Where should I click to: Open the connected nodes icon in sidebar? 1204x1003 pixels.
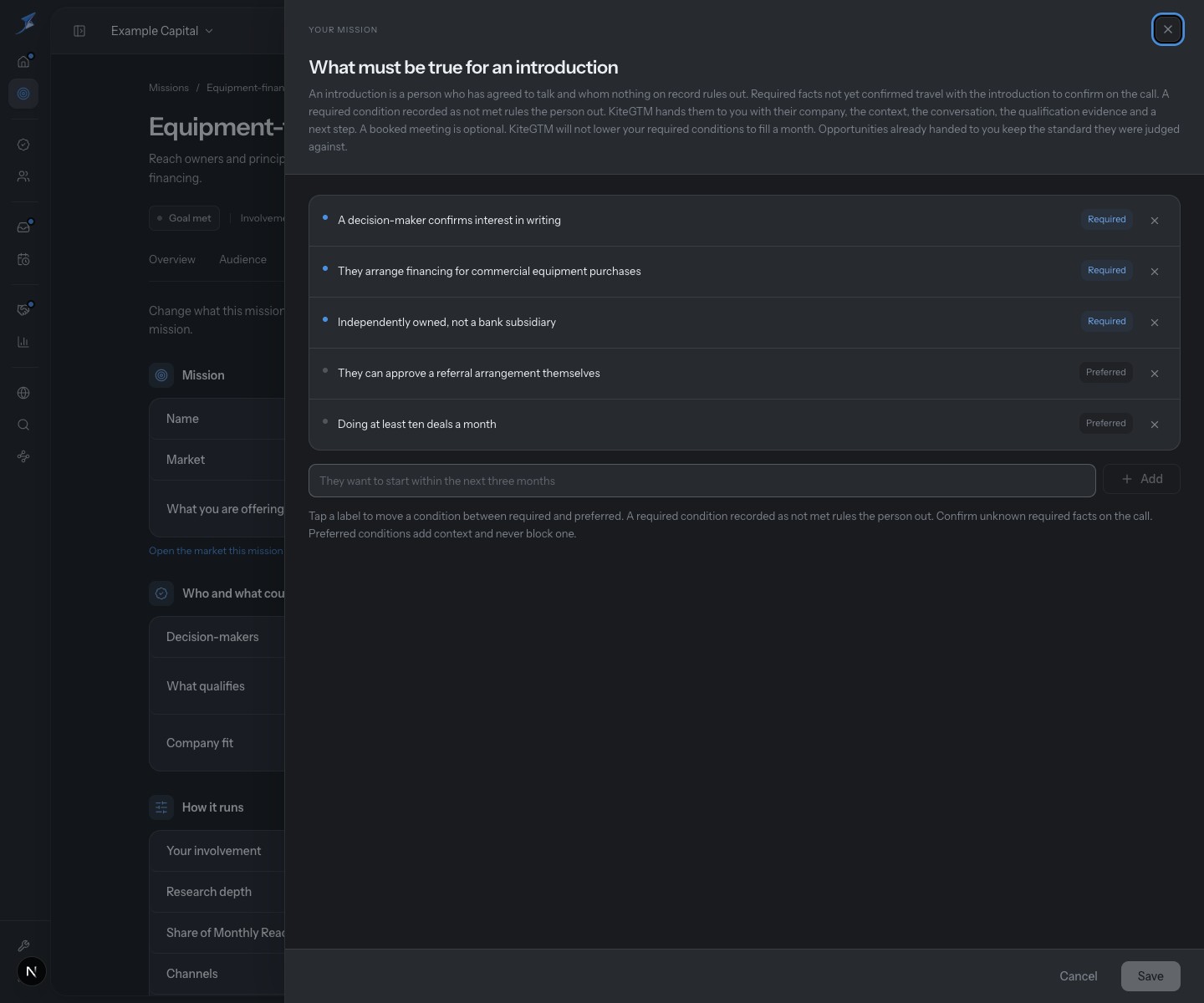coord(23,456)
